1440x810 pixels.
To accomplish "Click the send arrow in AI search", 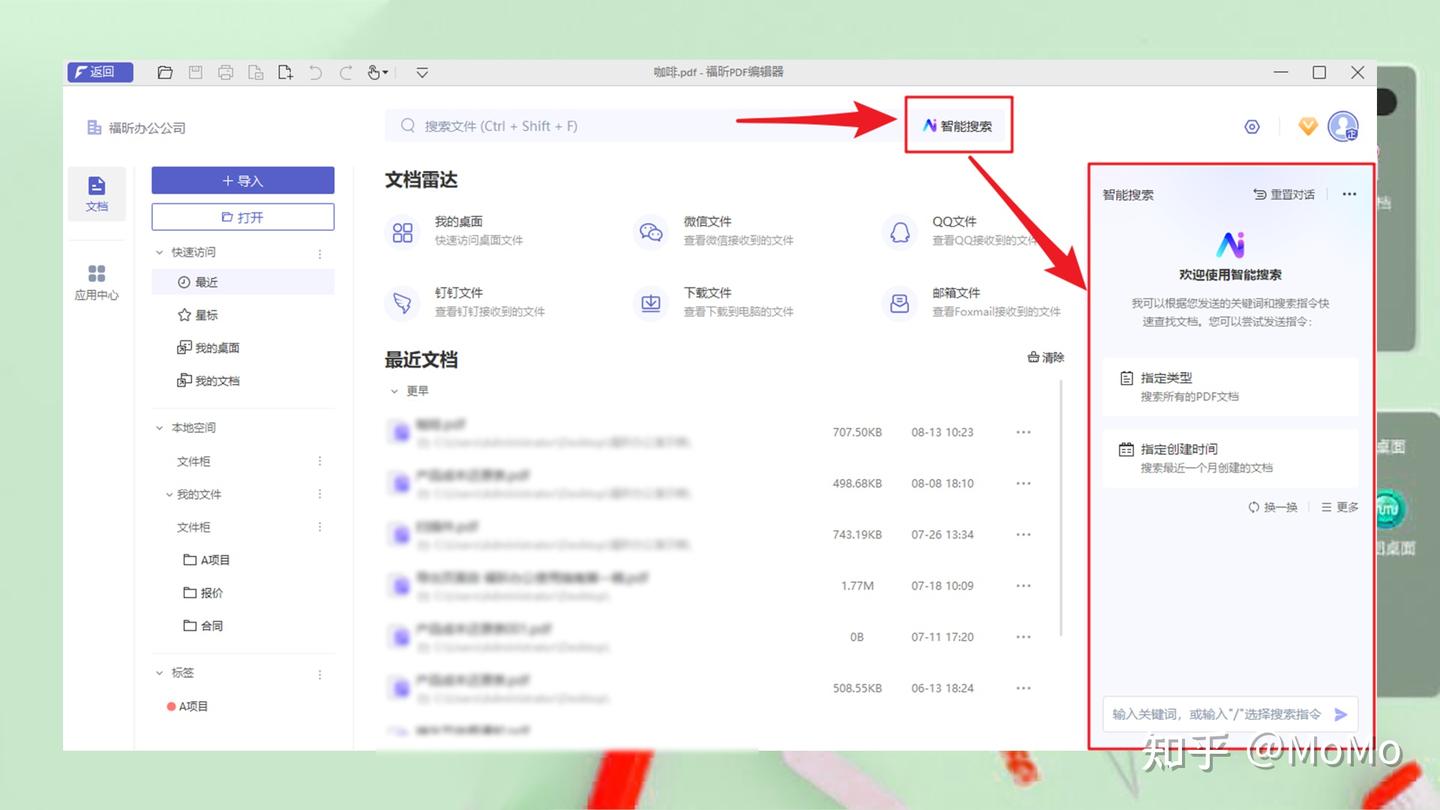I will [x=1341, y=714].
